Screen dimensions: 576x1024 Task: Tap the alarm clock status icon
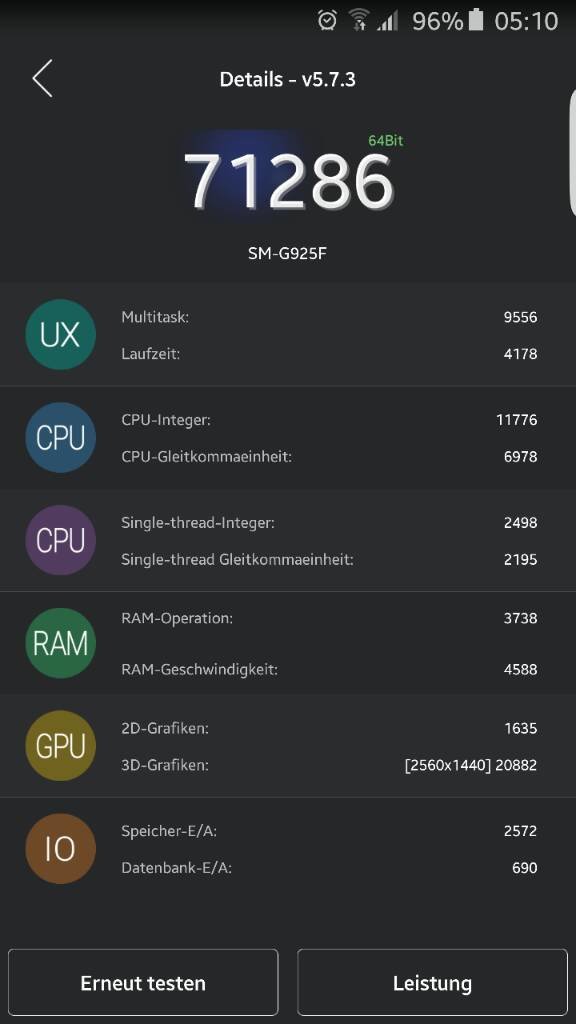pos(327,20)
